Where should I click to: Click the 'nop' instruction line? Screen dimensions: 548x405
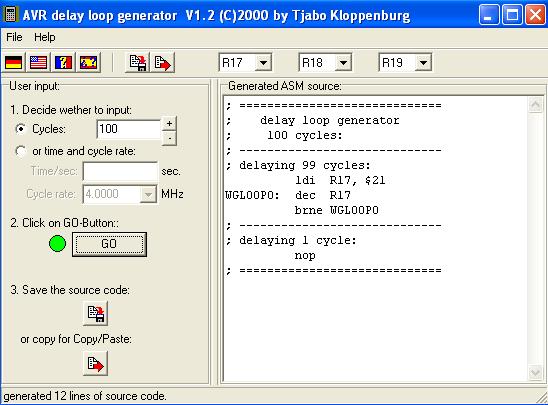(305, 255)
